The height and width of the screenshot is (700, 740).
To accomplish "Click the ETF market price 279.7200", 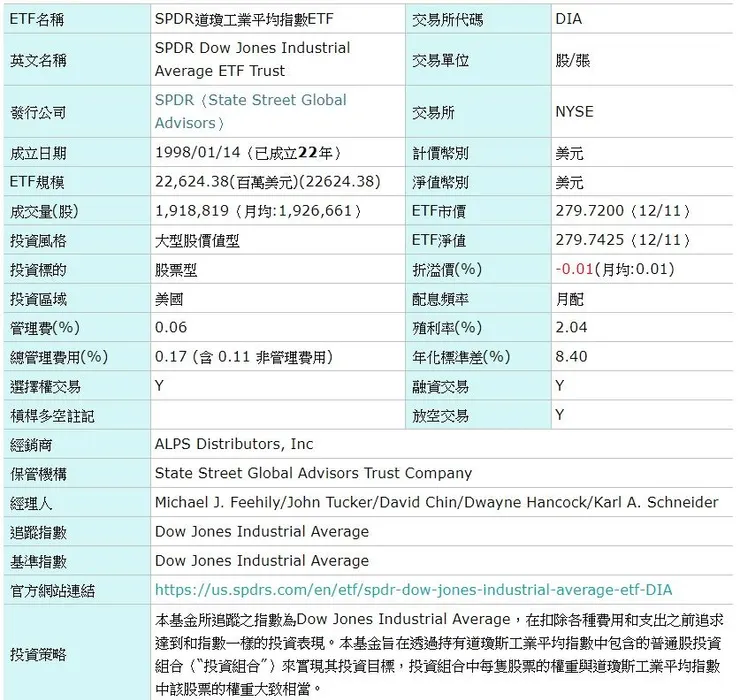I will click(x=589, y=211).
